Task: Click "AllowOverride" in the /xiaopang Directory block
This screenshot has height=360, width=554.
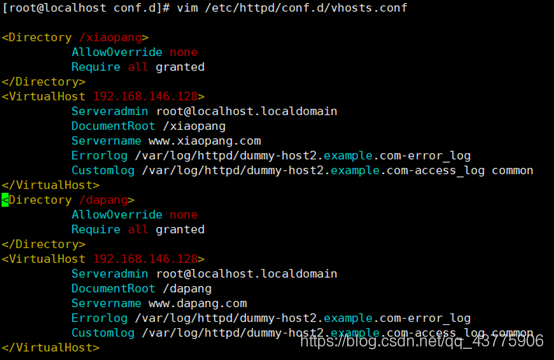Action: click(117, 52)
